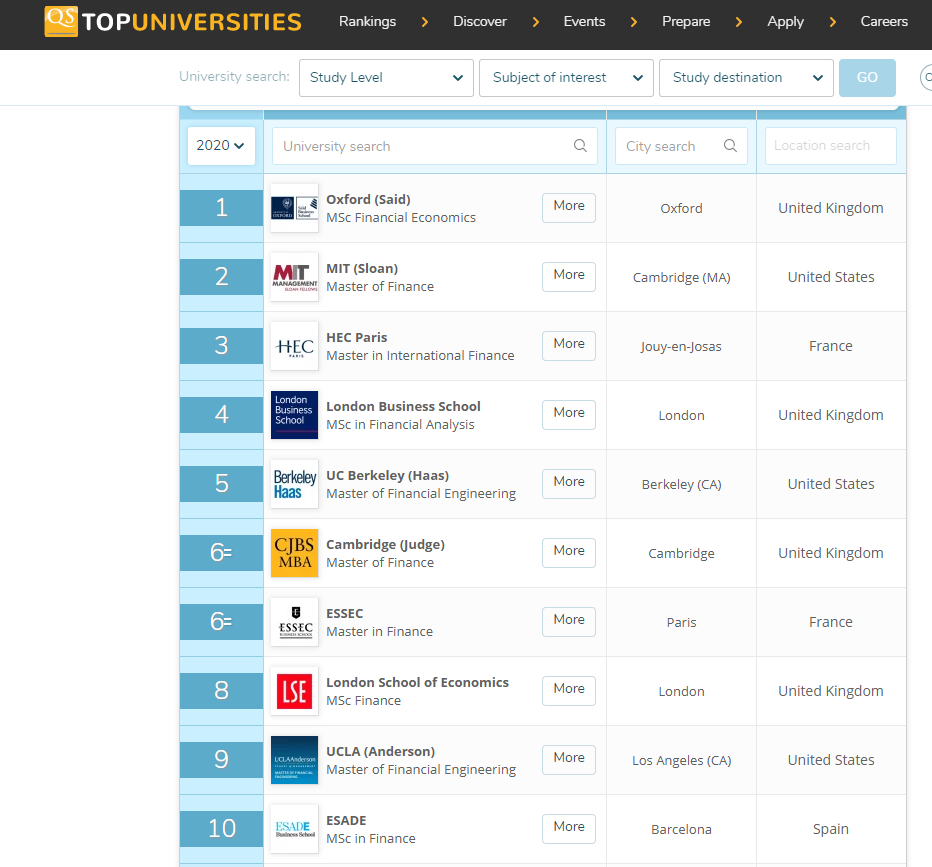932x867 pixels.
Task: Select the MSc Financial Economics program text
Action: [401, 217]
